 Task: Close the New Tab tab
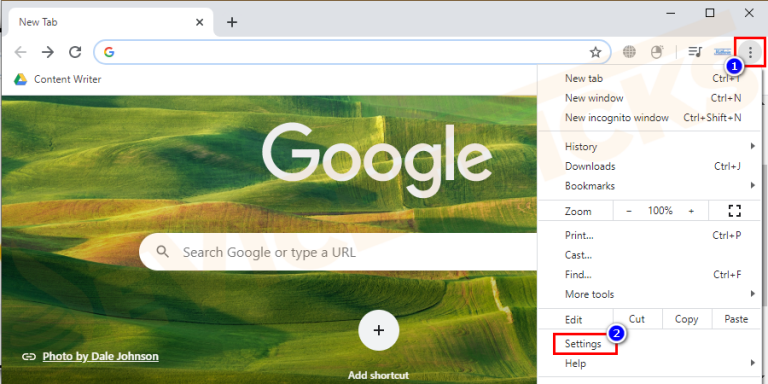199,22
